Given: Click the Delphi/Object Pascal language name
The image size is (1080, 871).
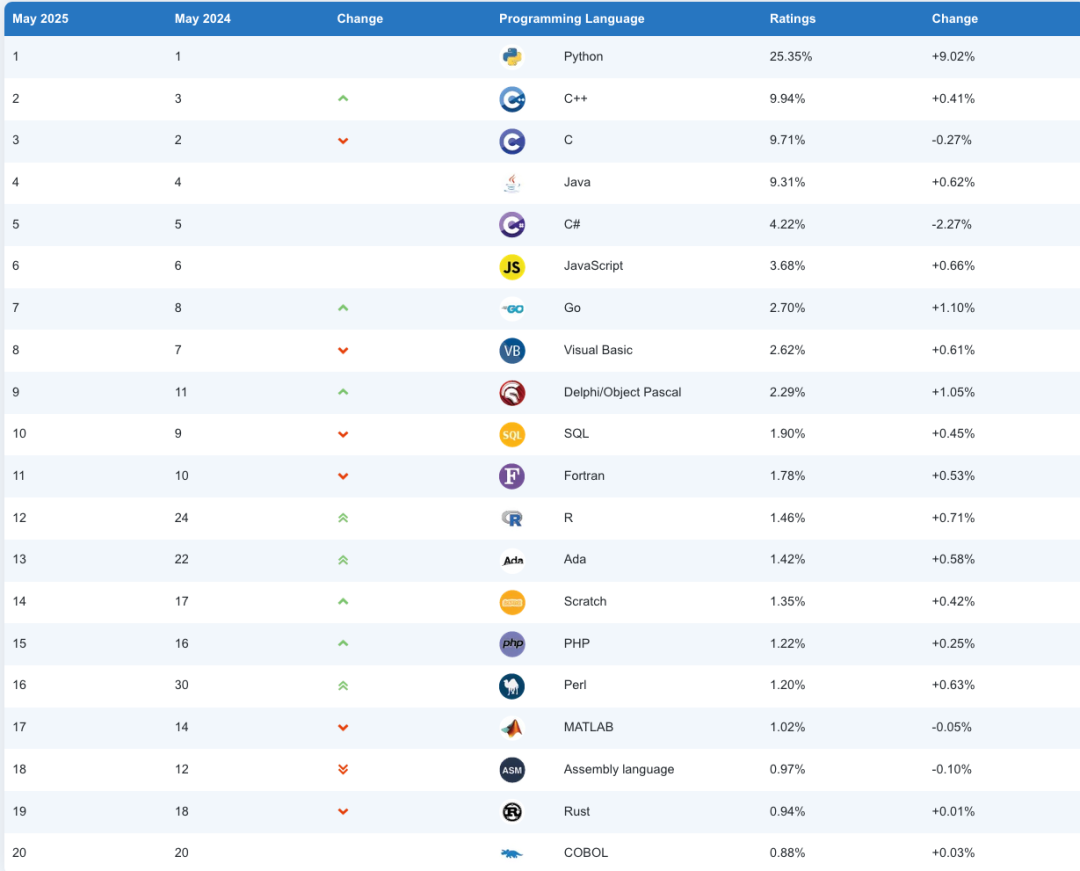Looking at the screenshot, I should click(622, 392).
